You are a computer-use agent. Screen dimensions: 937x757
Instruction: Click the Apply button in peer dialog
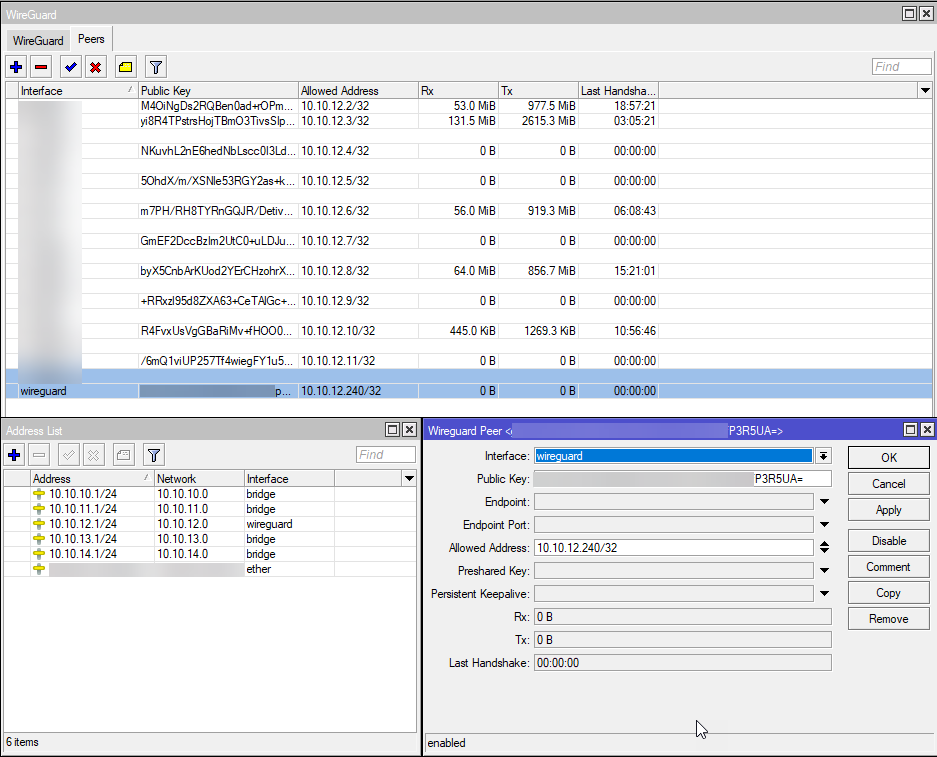click(x=888, y=510)
